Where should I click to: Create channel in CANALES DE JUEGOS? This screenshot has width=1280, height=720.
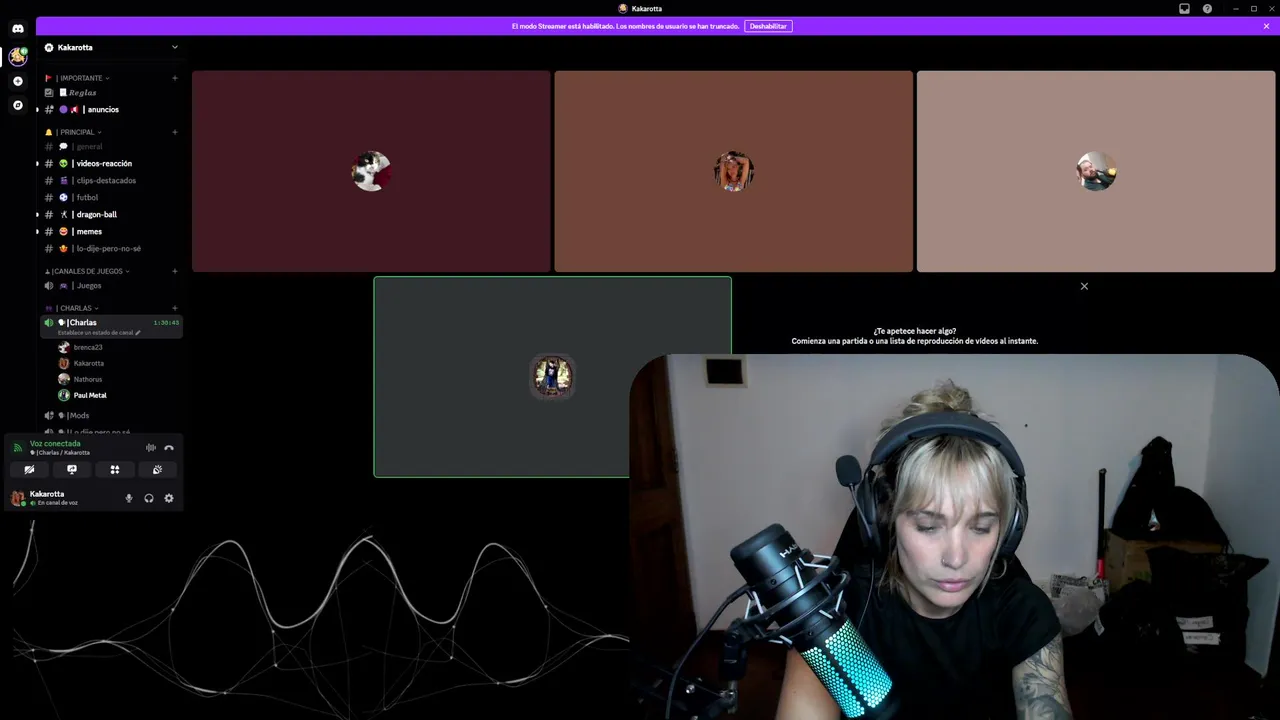[175, 271]
